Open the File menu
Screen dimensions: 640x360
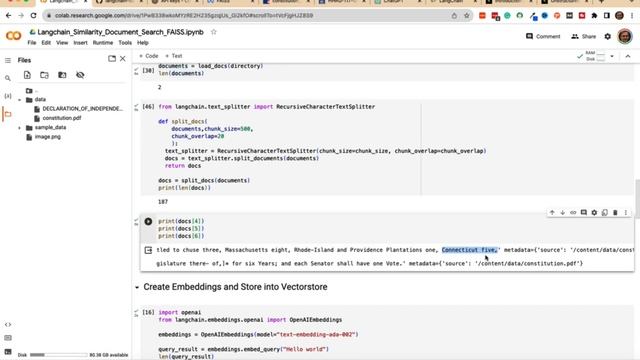coord(32,43)
